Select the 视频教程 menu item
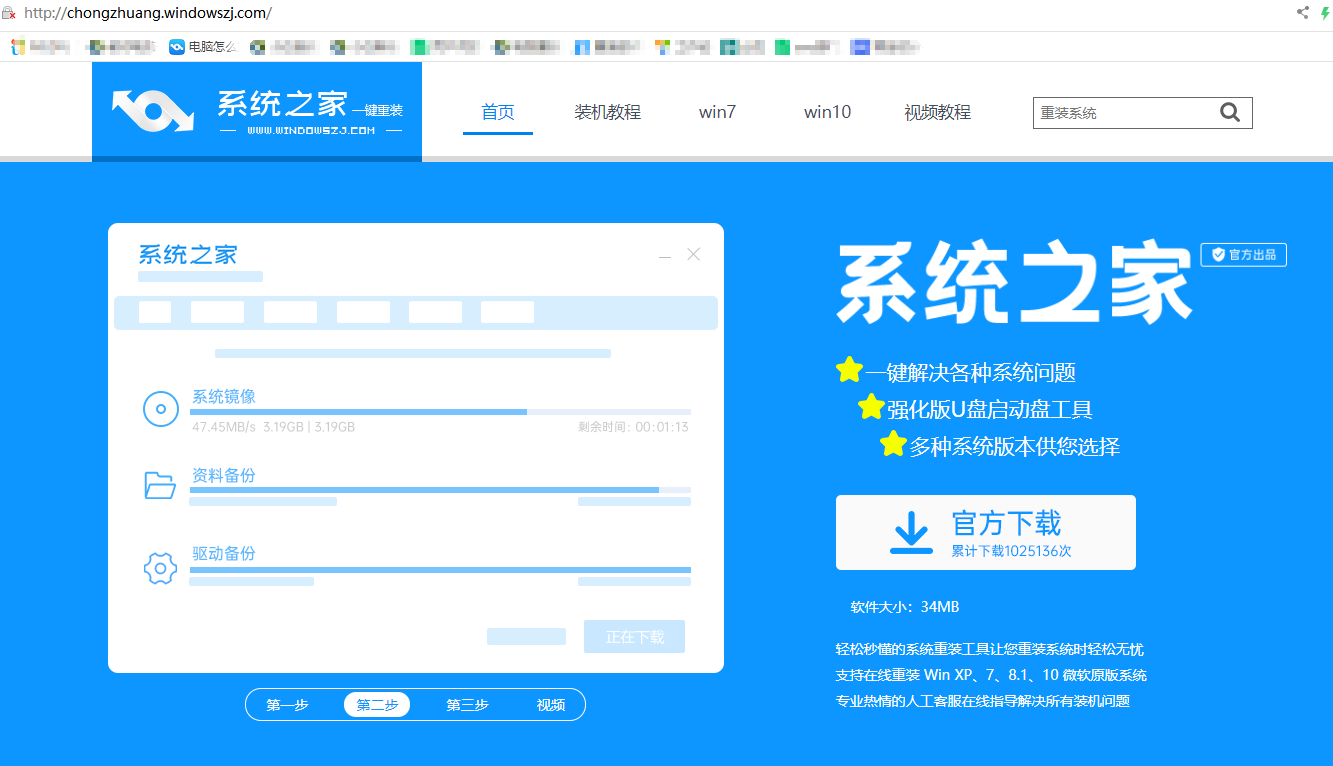Screen dimensions: 1333x766 click(x=936, y=112)
